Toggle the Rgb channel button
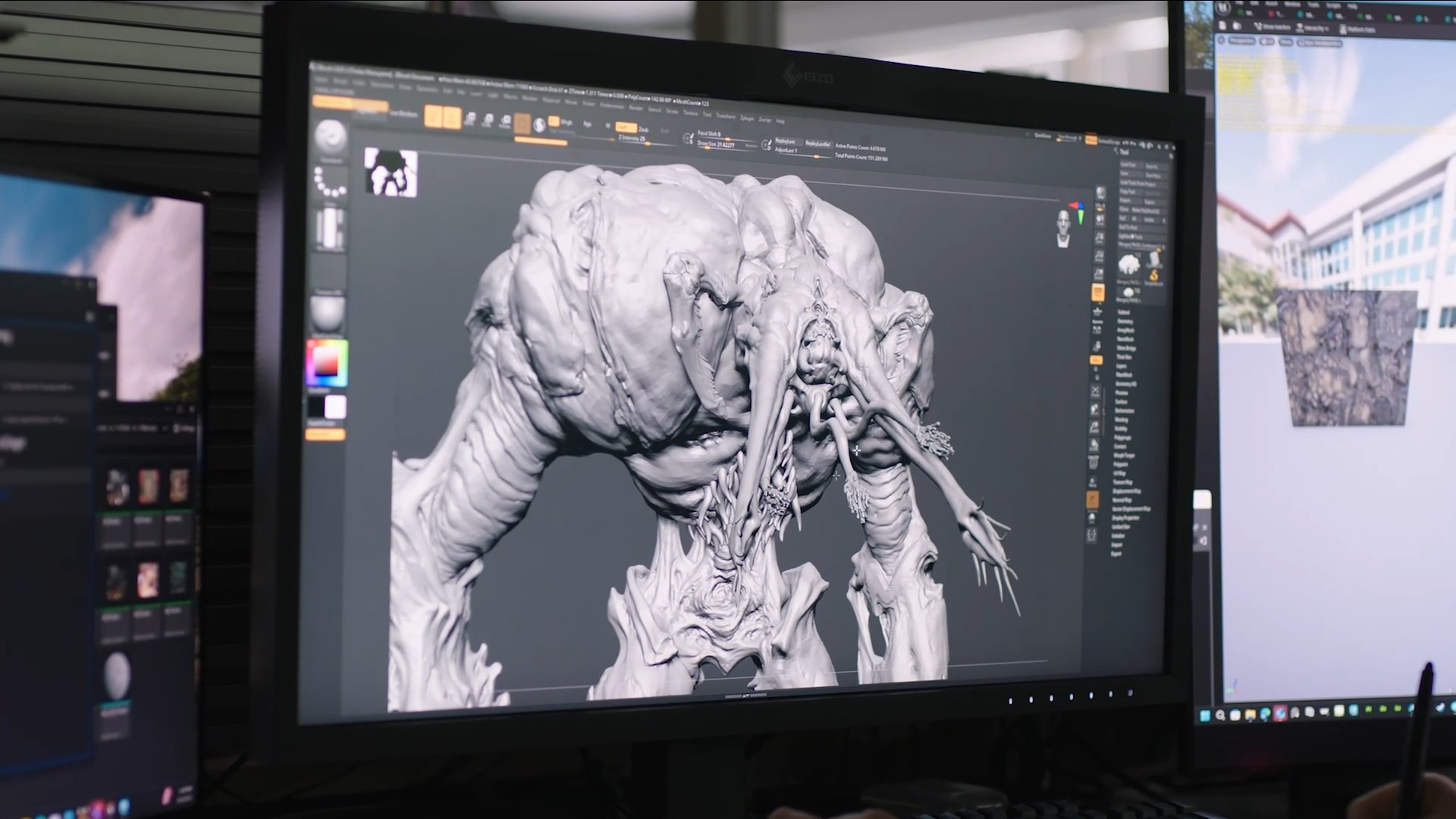Screen dimensions: 1456x819 point(588,124)
